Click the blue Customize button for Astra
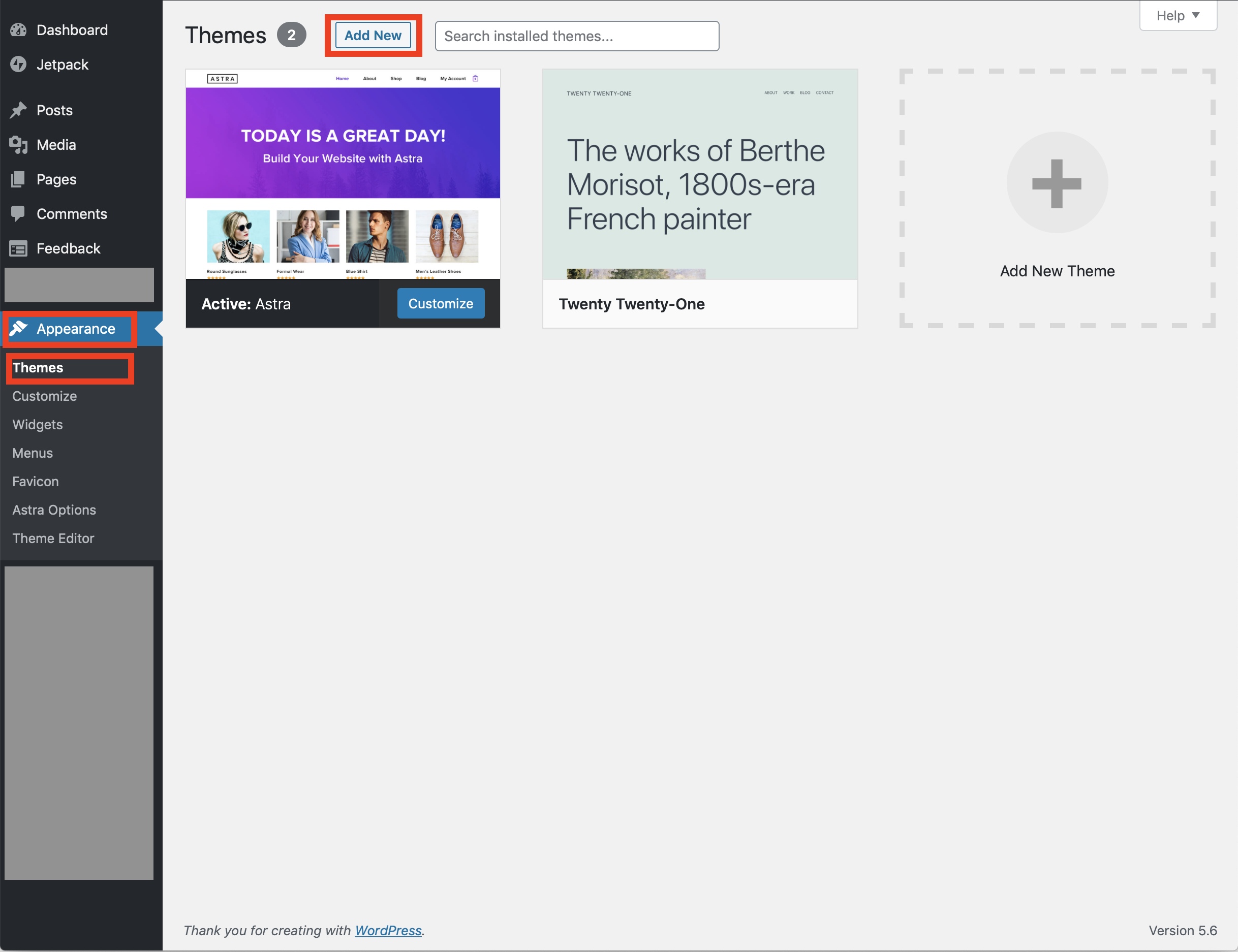The image size is (1238, 952). 441,304
